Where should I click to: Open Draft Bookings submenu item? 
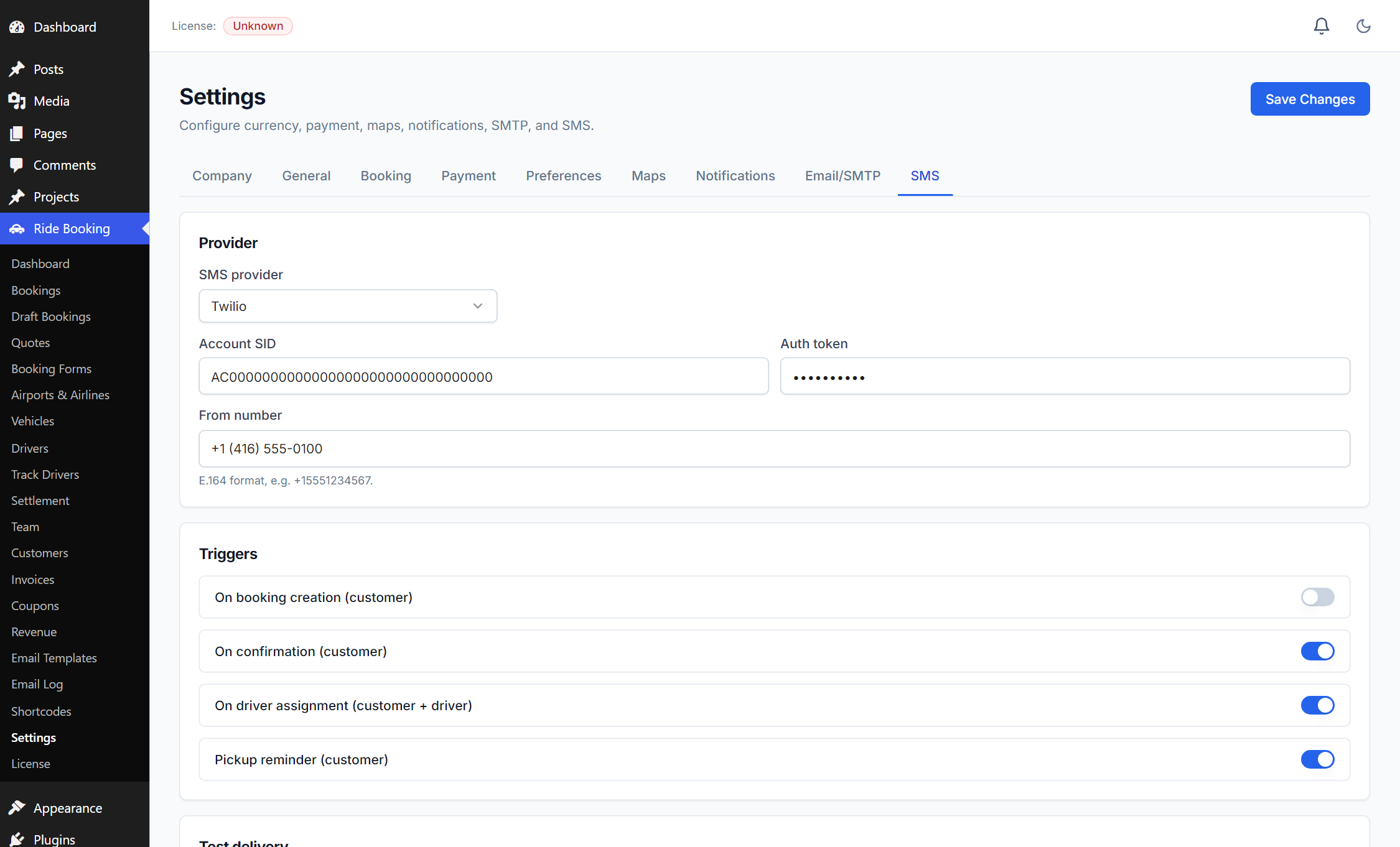51,317
